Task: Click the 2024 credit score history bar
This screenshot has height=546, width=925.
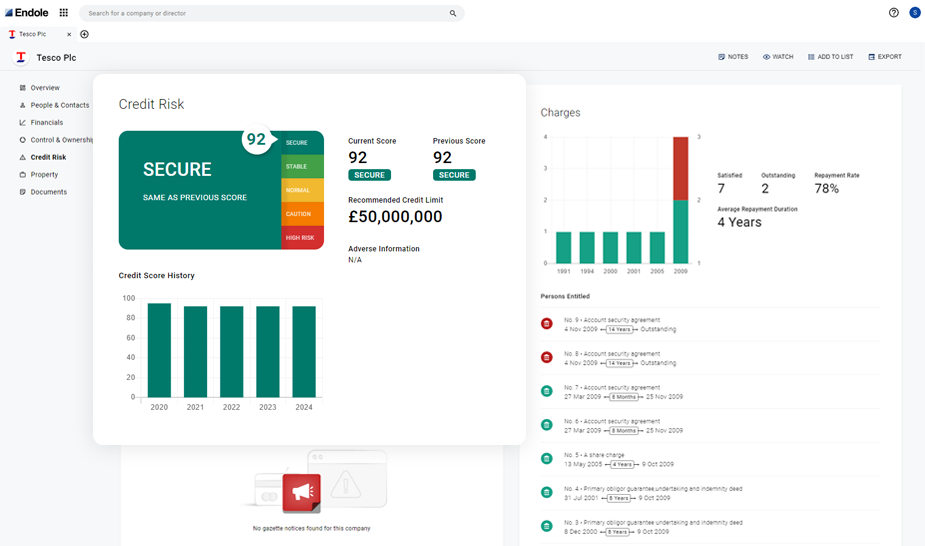Action: pyautogui.click(x=304, y=351)
